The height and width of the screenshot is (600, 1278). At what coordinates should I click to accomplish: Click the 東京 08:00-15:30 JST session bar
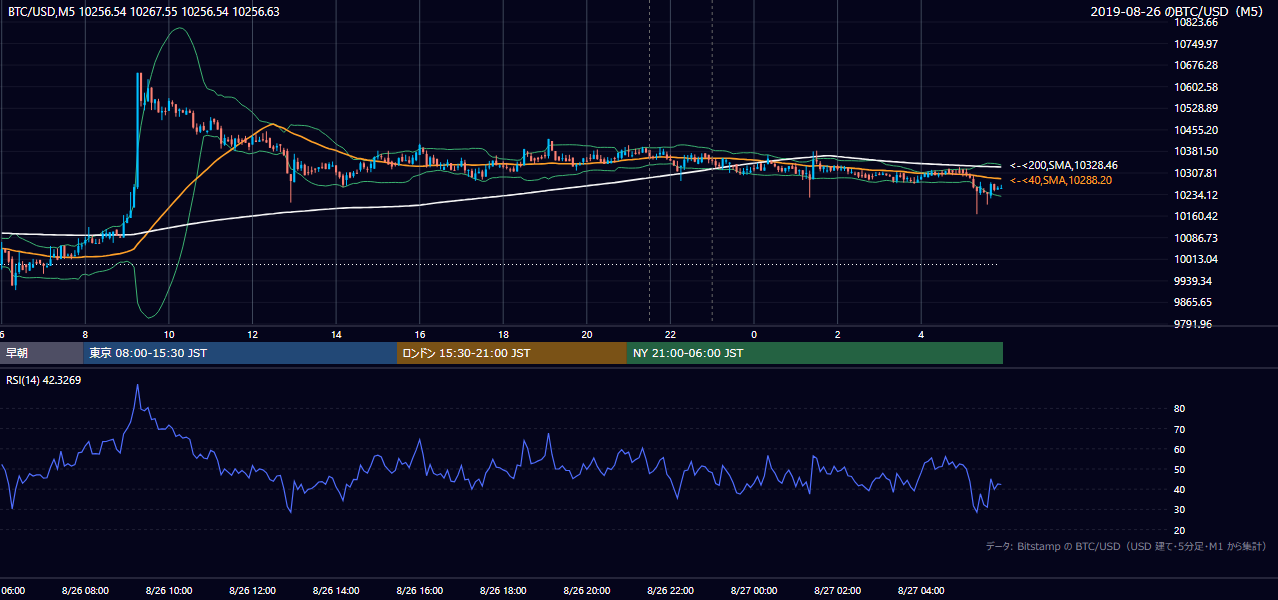pos(240,353)
